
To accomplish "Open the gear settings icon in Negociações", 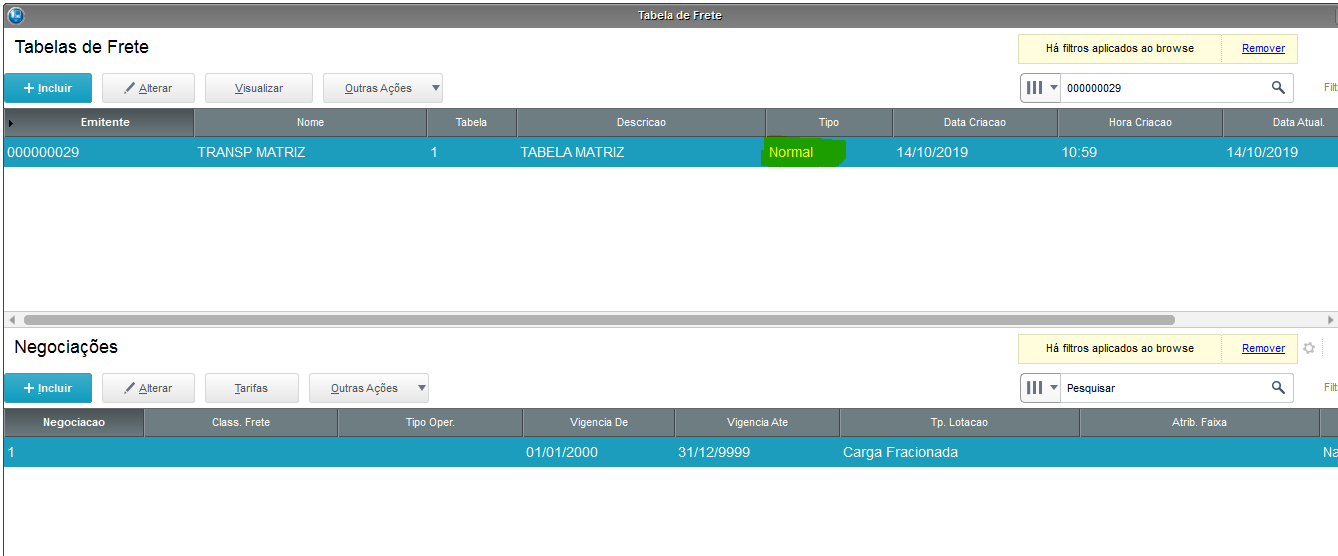I will coord(1308,348).
